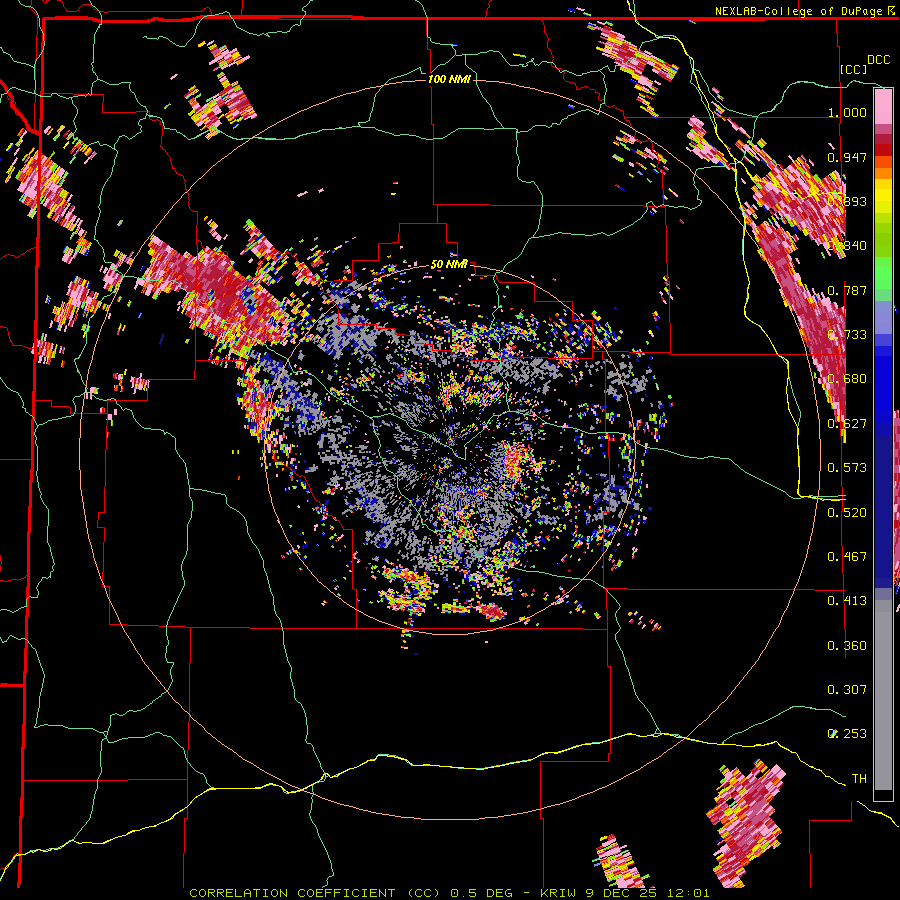Select the 0.413 scale value
900x900 pixels.
[847, 601]
